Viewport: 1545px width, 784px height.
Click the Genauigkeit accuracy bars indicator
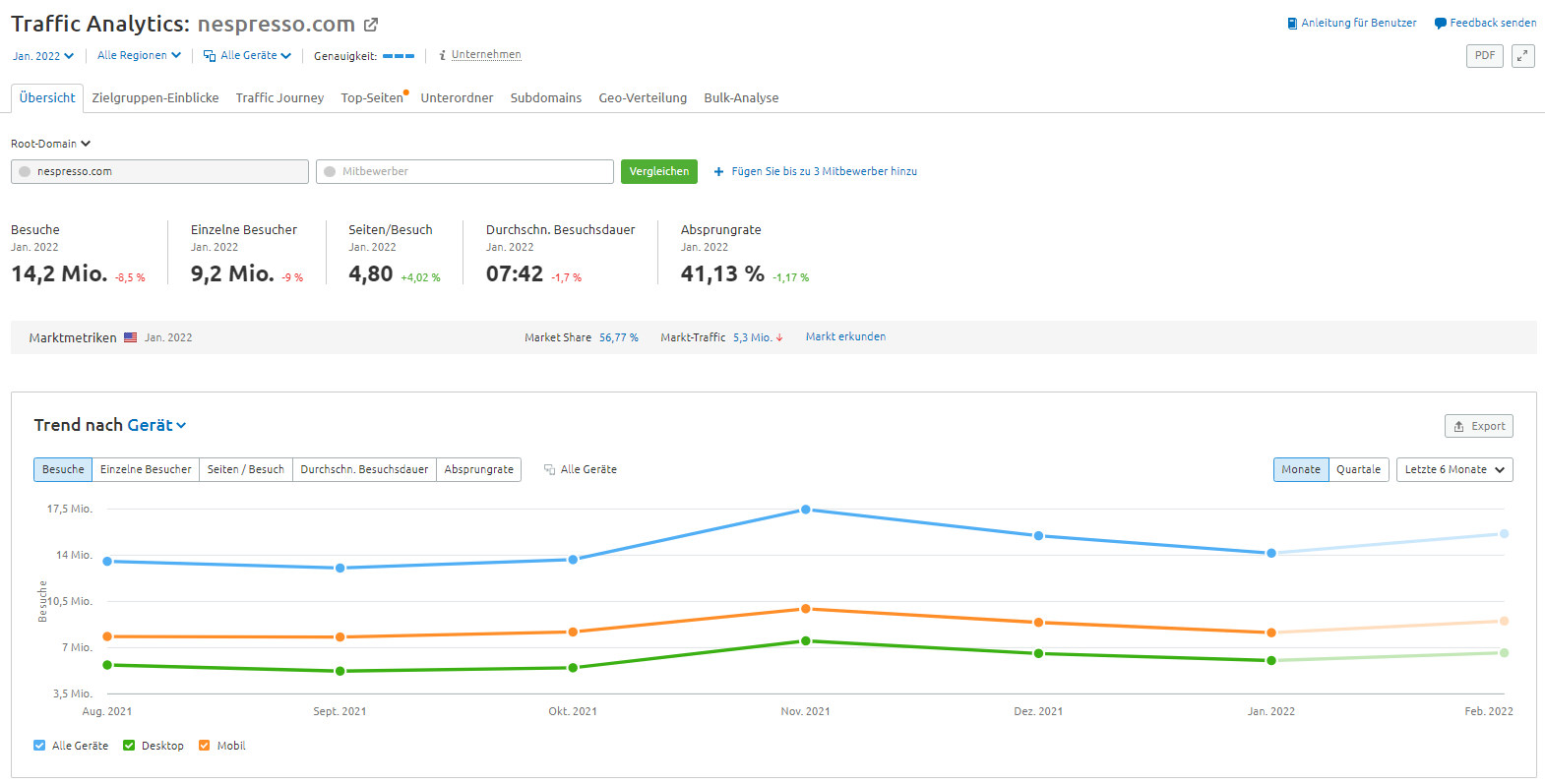point(399,56)
